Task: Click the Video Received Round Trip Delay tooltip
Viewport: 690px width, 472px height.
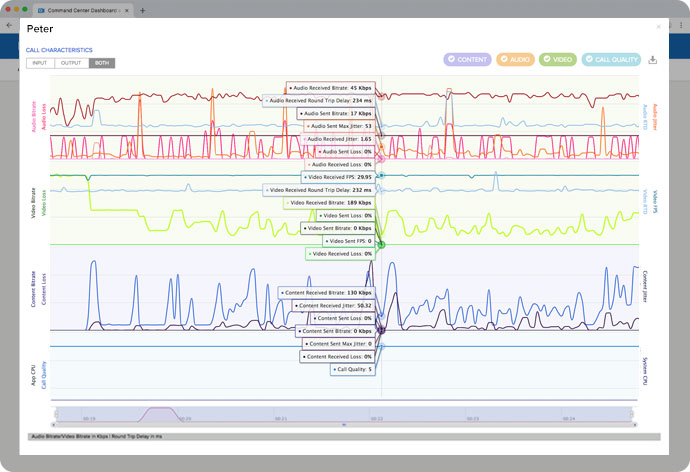Action: tap(319, 190)
